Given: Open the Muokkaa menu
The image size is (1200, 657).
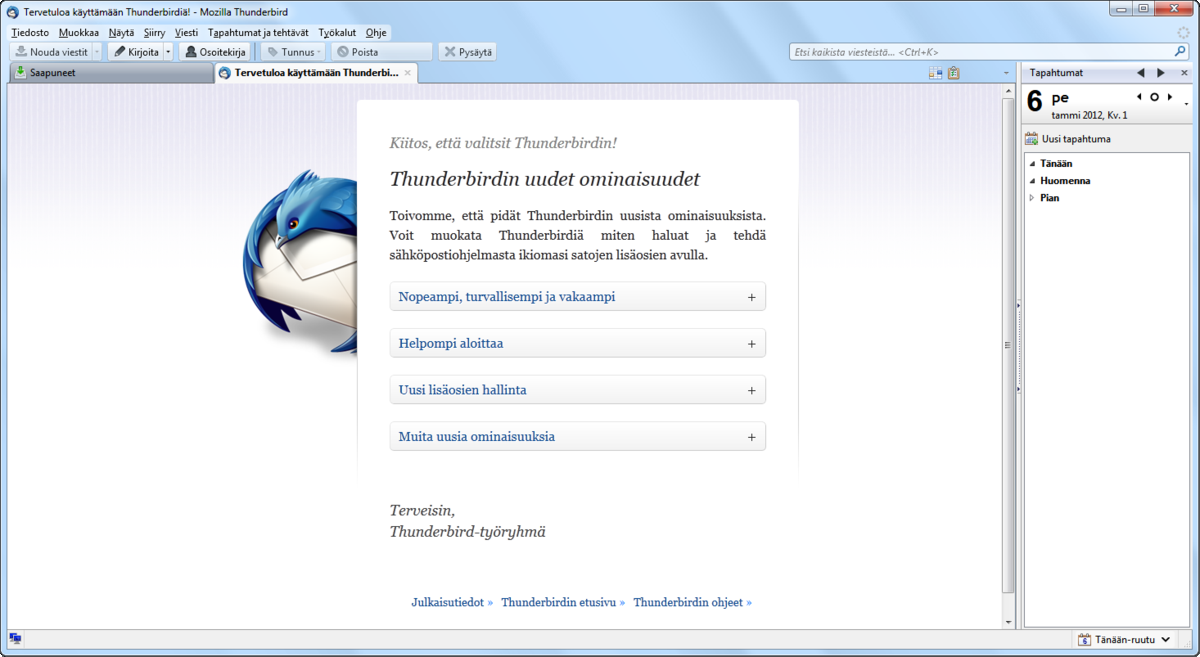Looking at the screenshot, I should coord(79,33).
